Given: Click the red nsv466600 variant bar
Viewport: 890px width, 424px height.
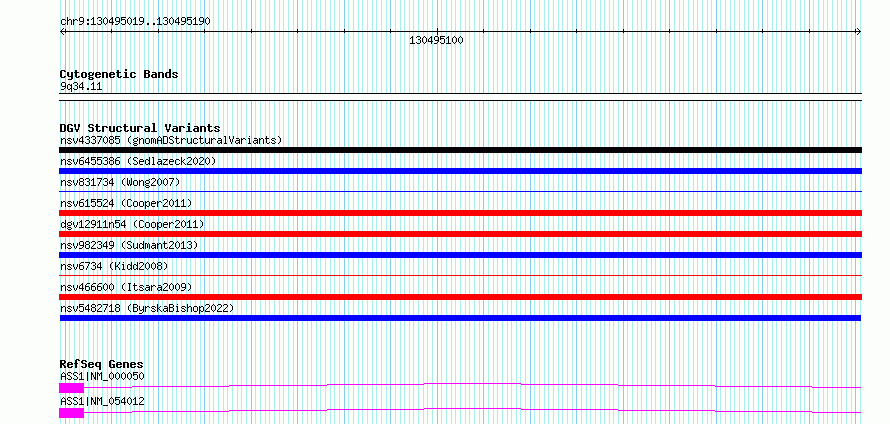Looking at the screenshot, I should (460, 297).
